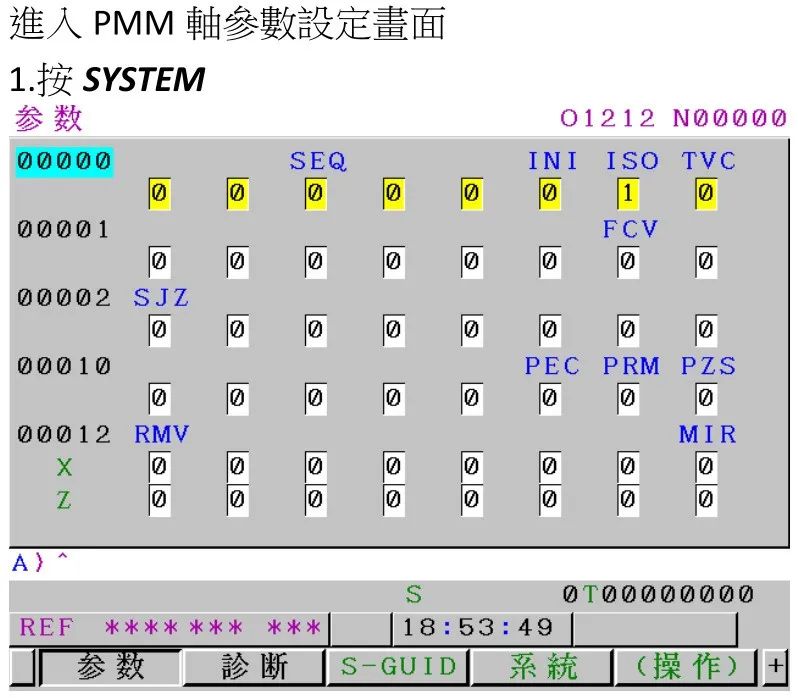798x698 pixels.
Task: Select the 参数 softkey
Action: pyautogui.click(x=110, y=667)
